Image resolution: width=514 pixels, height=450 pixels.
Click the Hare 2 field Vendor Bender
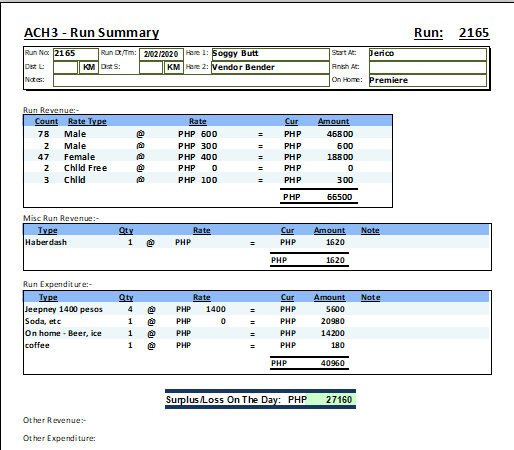coord(270,67)
